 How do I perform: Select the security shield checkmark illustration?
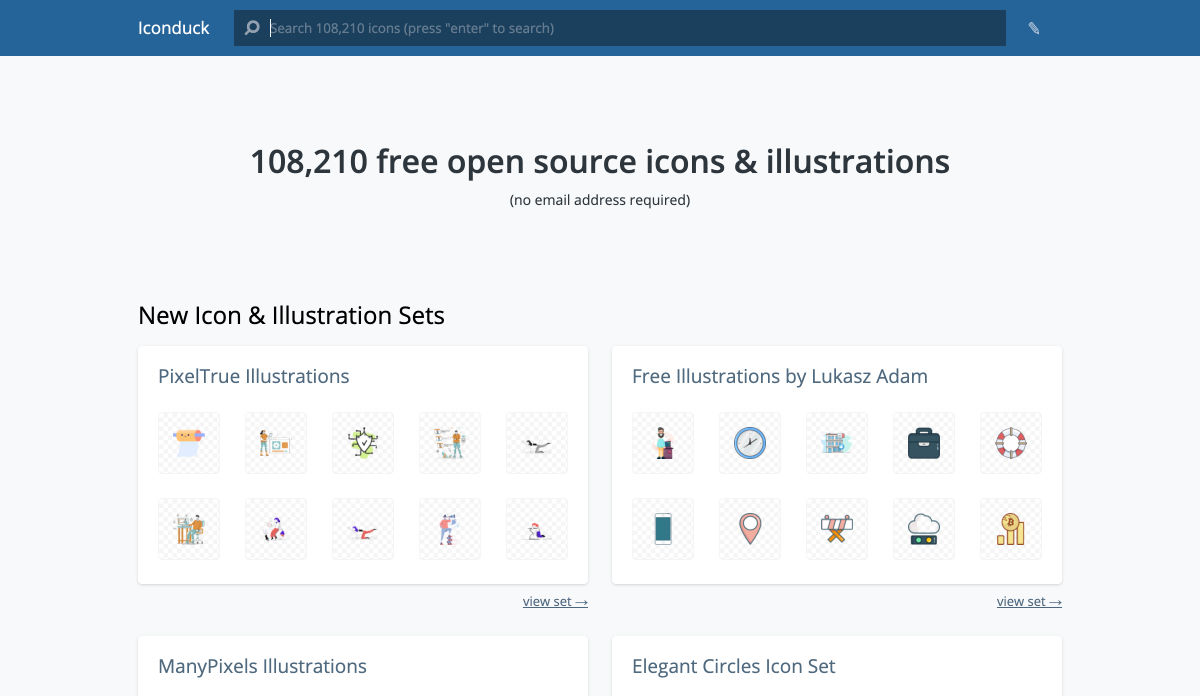[x=363, y=443]
